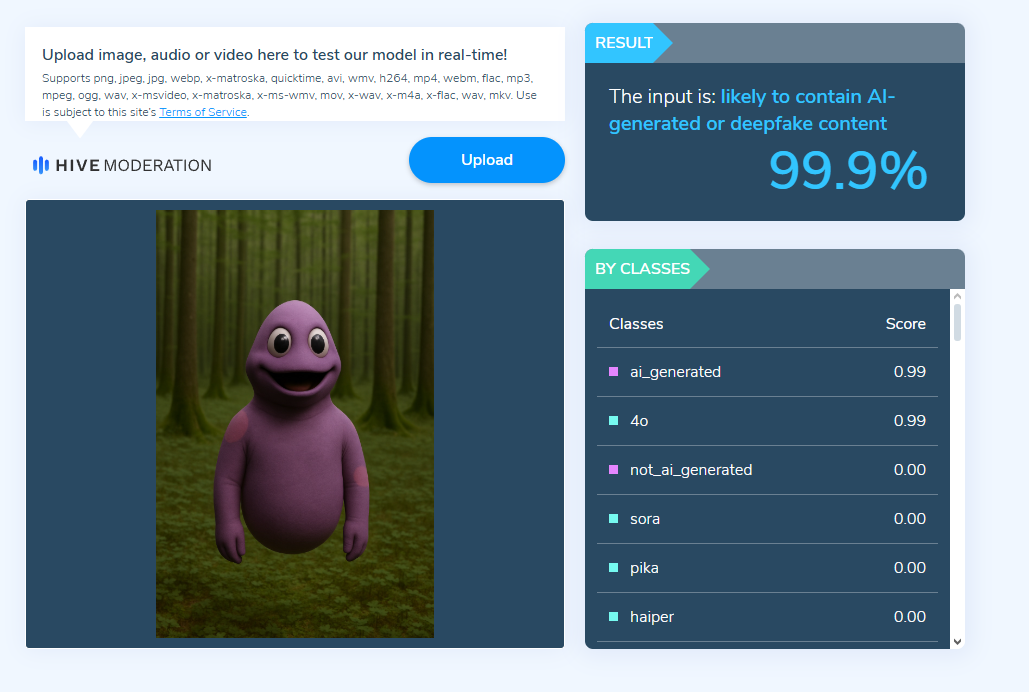Click the 0.99 score for ai_generated
The height and width of the screenshot is (692, 1029).
click(910, 372)
